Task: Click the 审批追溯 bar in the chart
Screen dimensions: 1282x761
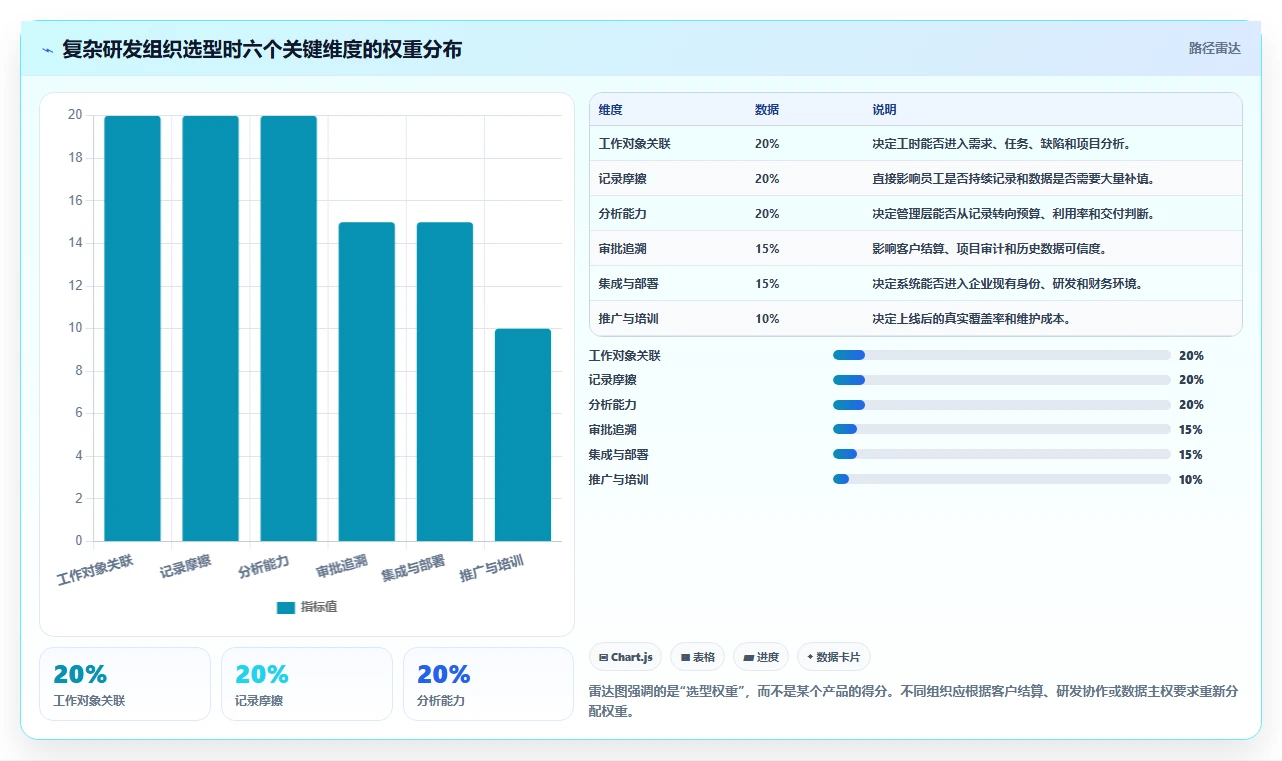Action: pos(366,382)
